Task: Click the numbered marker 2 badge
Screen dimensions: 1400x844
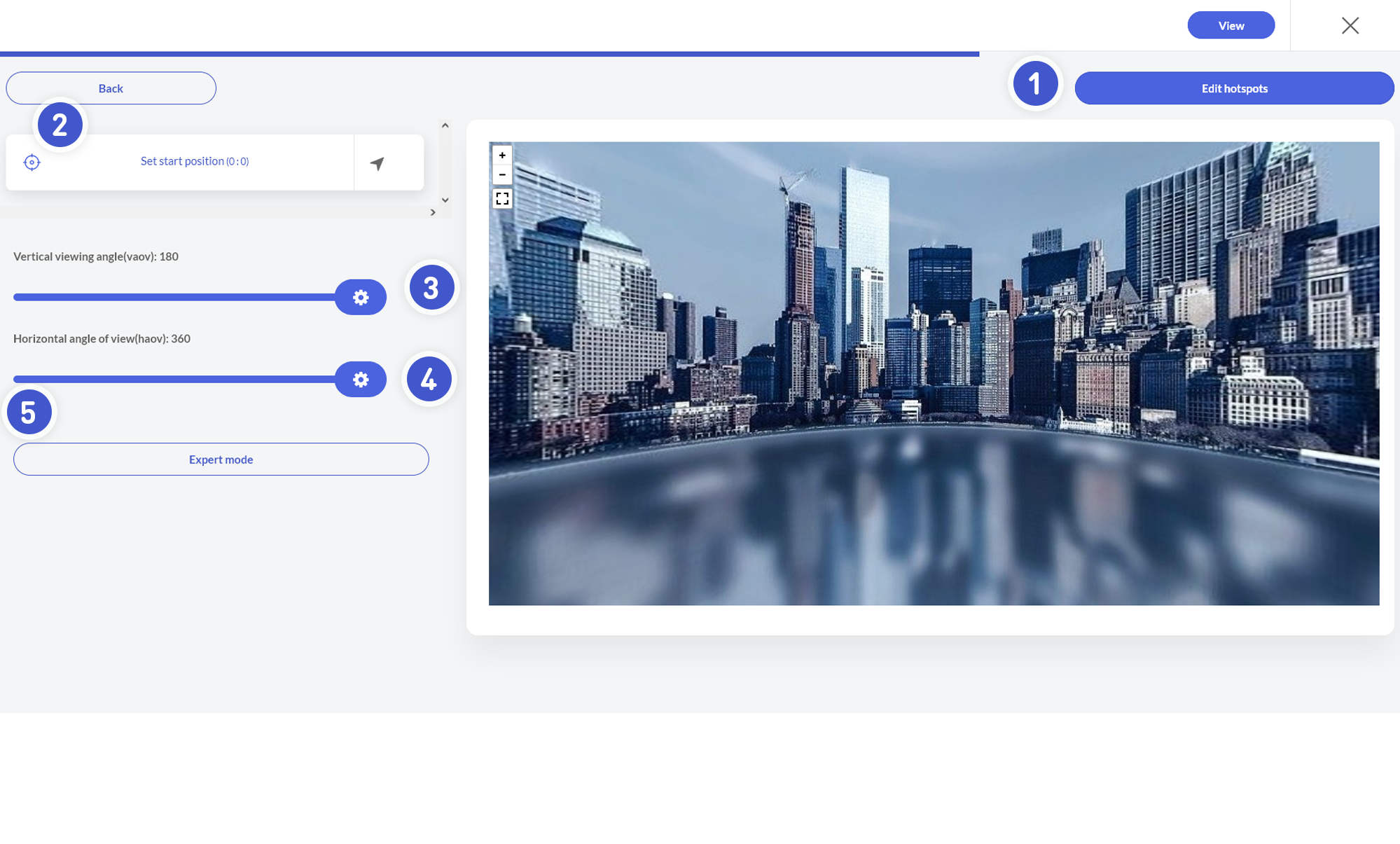Action: [x=60, y=125]
